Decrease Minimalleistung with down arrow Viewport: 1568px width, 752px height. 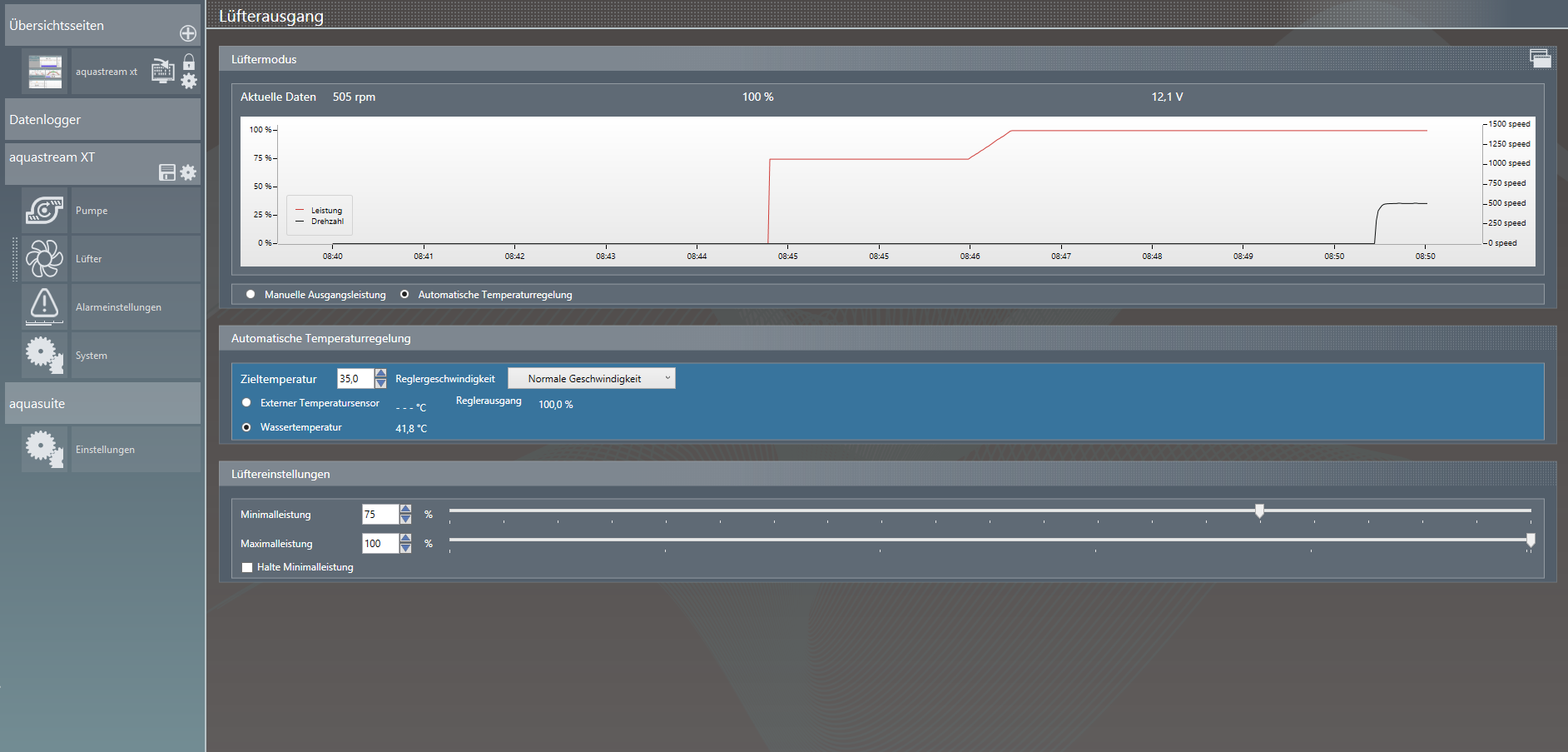pyautogui.click(x=406, y=520)
